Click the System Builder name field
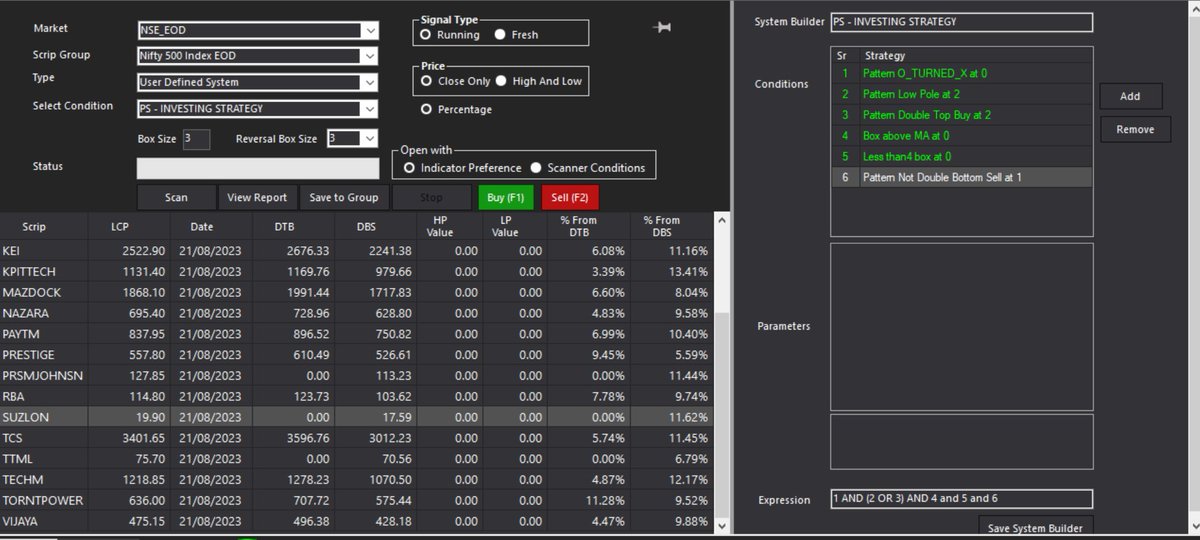 click(x=961, y=22)
